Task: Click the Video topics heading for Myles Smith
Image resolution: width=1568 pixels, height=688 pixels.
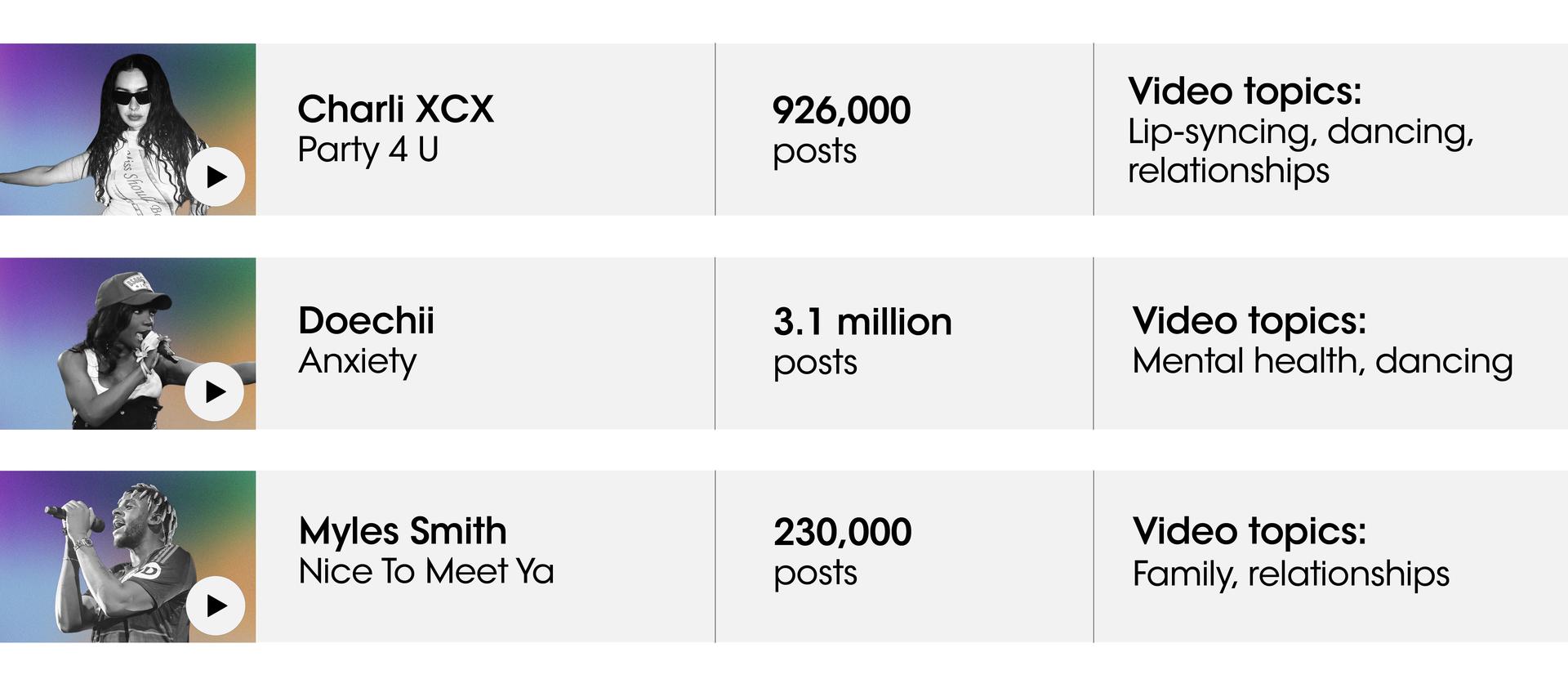Action: tap(1249, 531)
